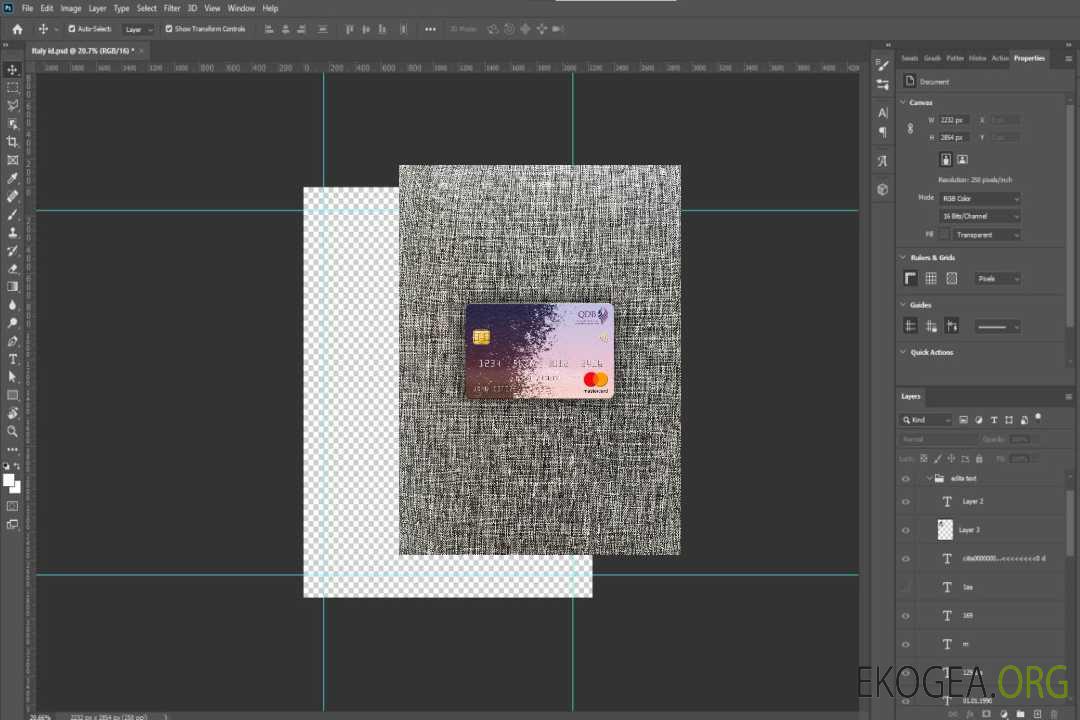Open the 16 Bits/Channel dropdown
Image resolution: width=1080 pixels, height=720 pixels.
tap(980, 216)
